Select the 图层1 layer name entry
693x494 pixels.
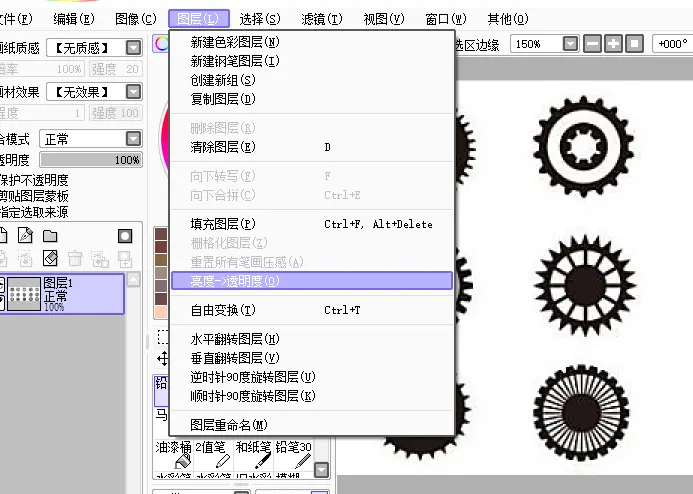(57, 283)
